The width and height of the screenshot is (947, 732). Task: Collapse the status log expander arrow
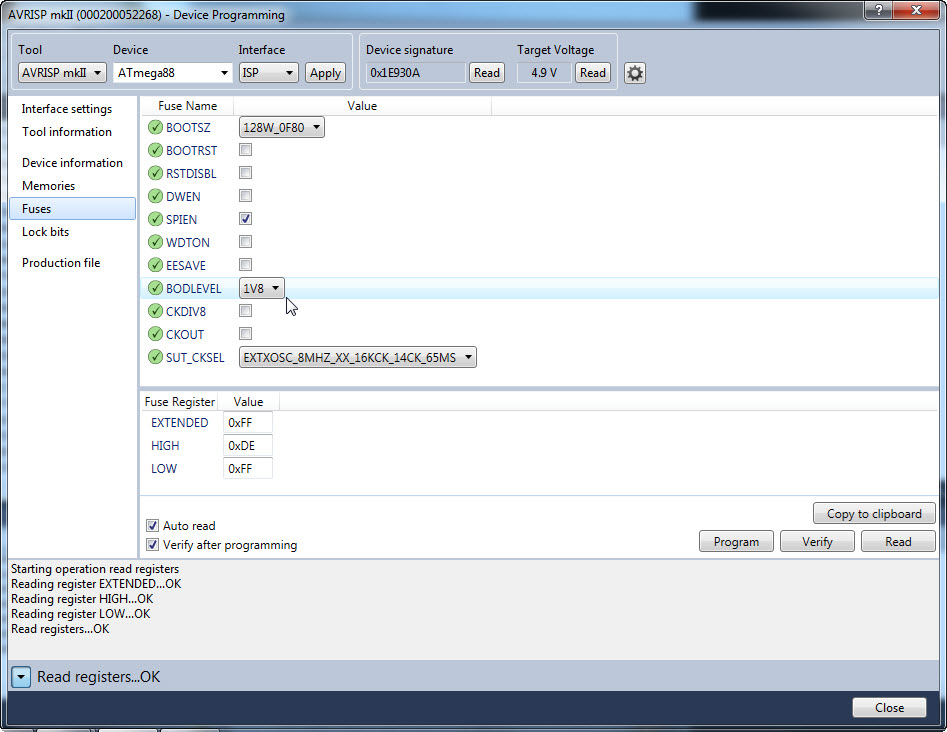point(21,677)
